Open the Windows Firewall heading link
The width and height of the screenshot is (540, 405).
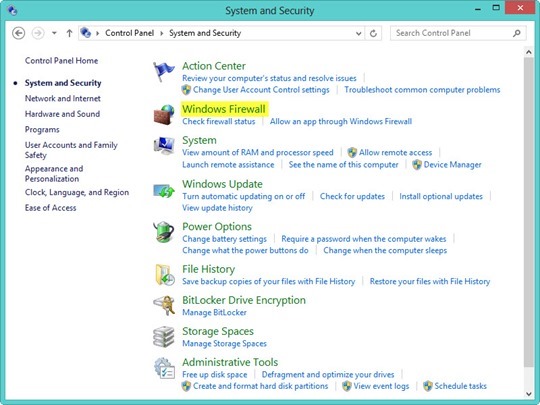coord(224,109)
